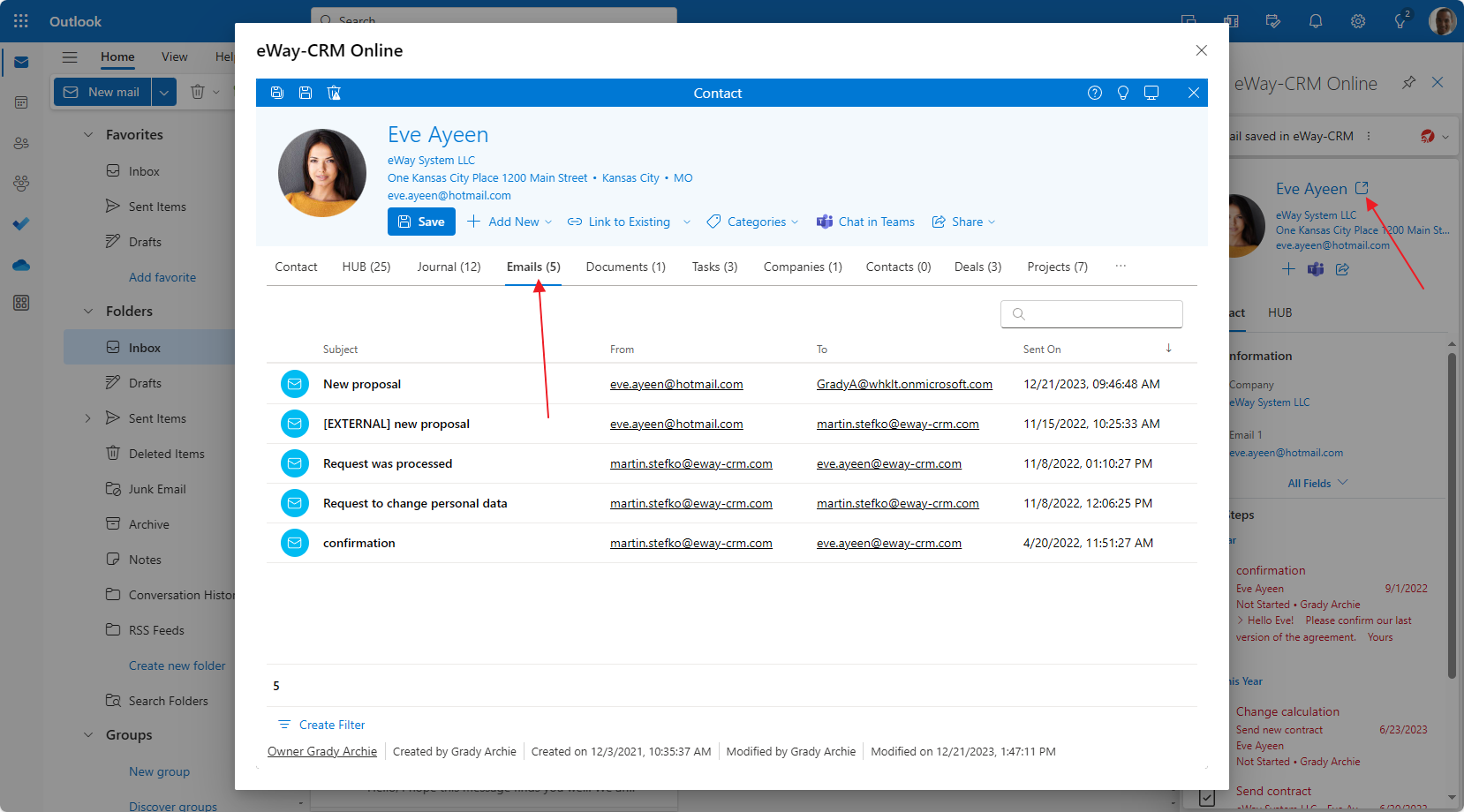Click the delete trash icon in Contact toolbar

pos(334,93)
